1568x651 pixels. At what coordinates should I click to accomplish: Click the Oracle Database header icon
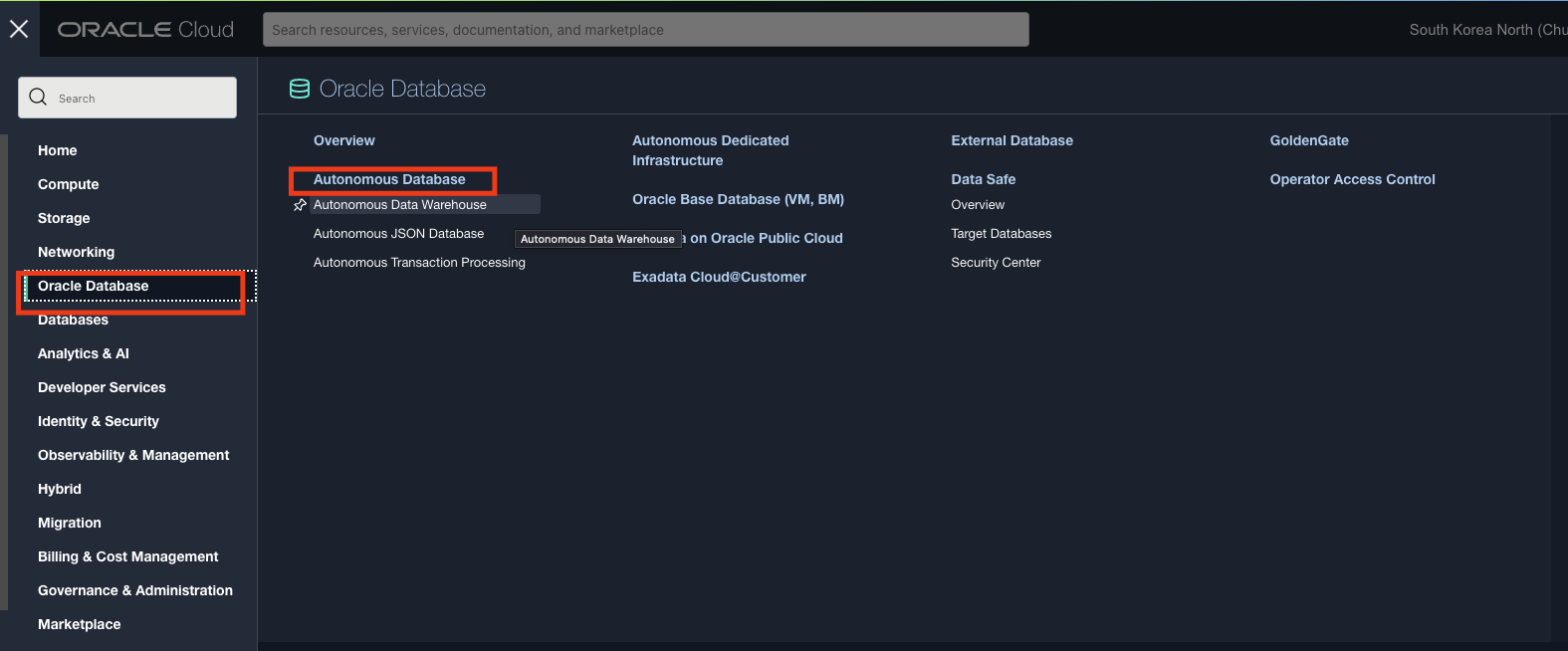[x=299, y=89]
